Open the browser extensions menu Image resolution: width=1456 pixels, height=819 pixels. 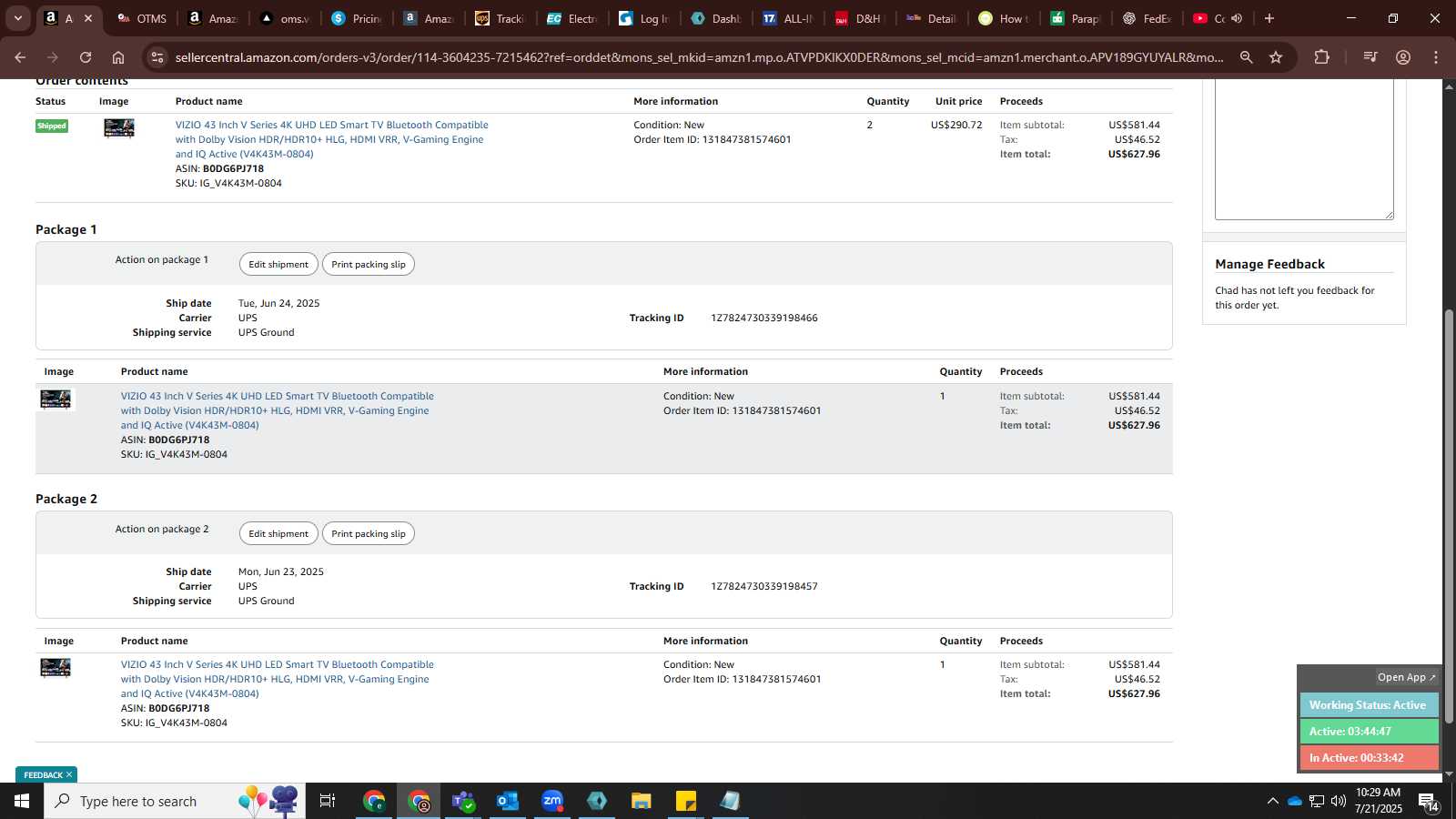click(1321, 57)
